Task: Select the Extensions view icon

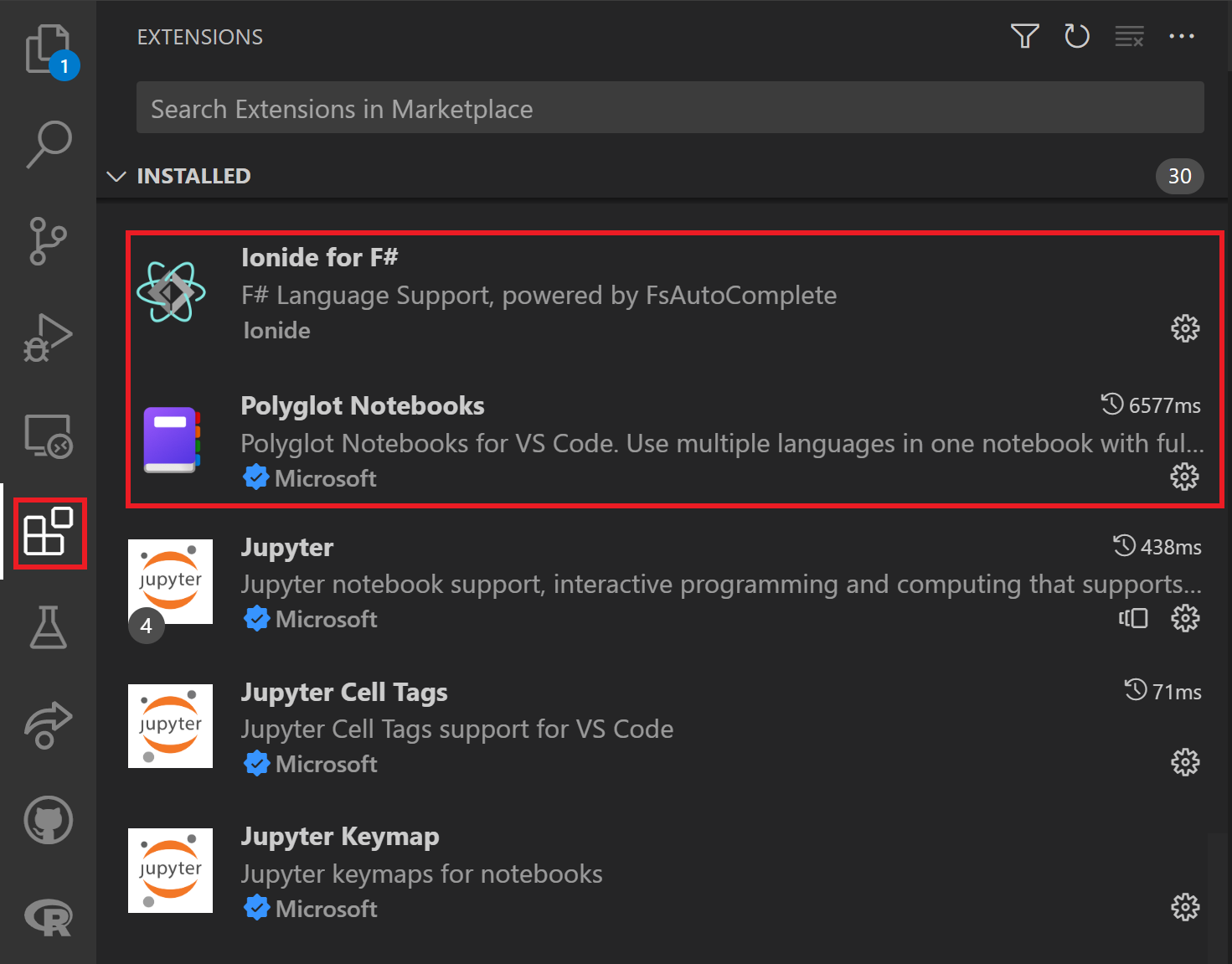Action: (x=49, y=531)
